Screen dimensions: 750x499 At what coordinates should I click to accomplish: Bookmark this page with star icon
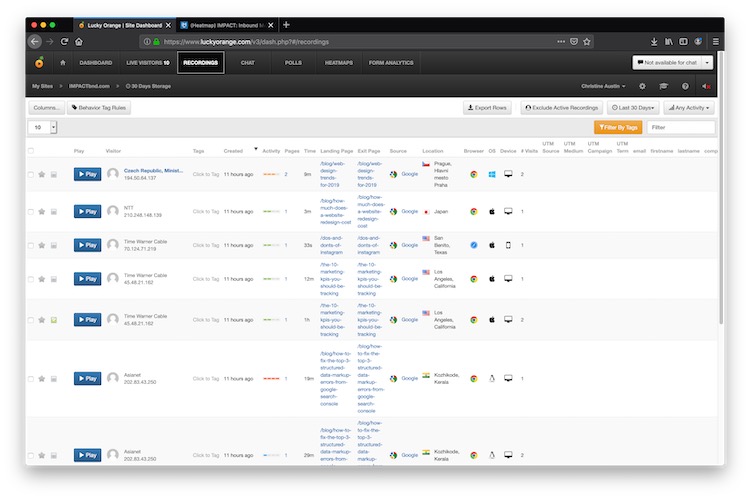pos(587,42)
